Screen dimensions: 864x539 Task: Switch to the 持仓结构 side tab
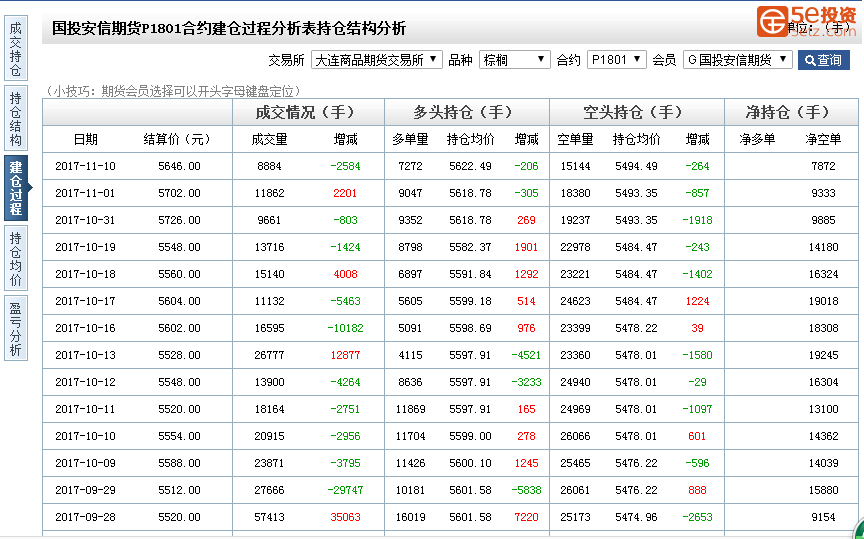pos(16,118)
